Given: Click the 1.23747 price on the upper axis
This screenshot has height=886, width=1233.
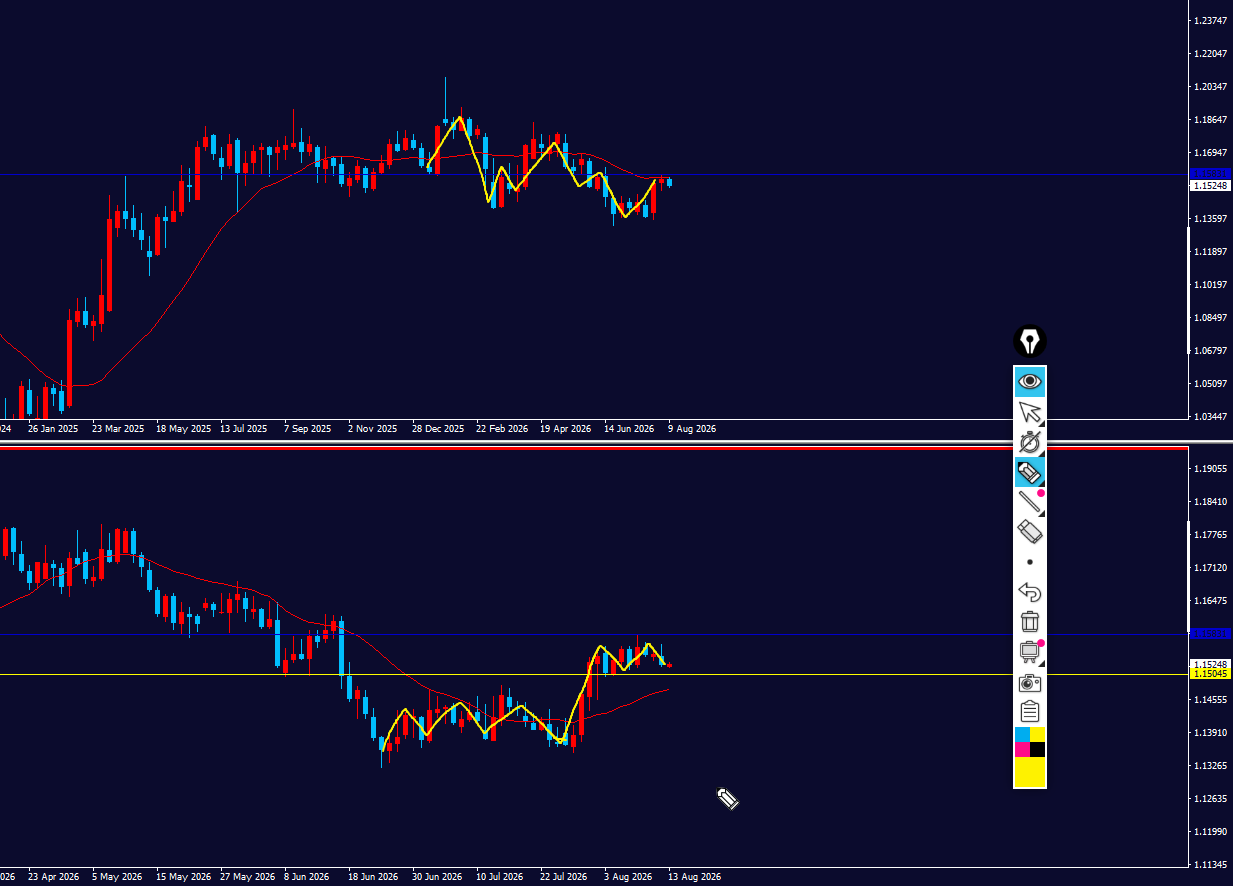Looking at the screenshot, I should (x=1210, y=21).
